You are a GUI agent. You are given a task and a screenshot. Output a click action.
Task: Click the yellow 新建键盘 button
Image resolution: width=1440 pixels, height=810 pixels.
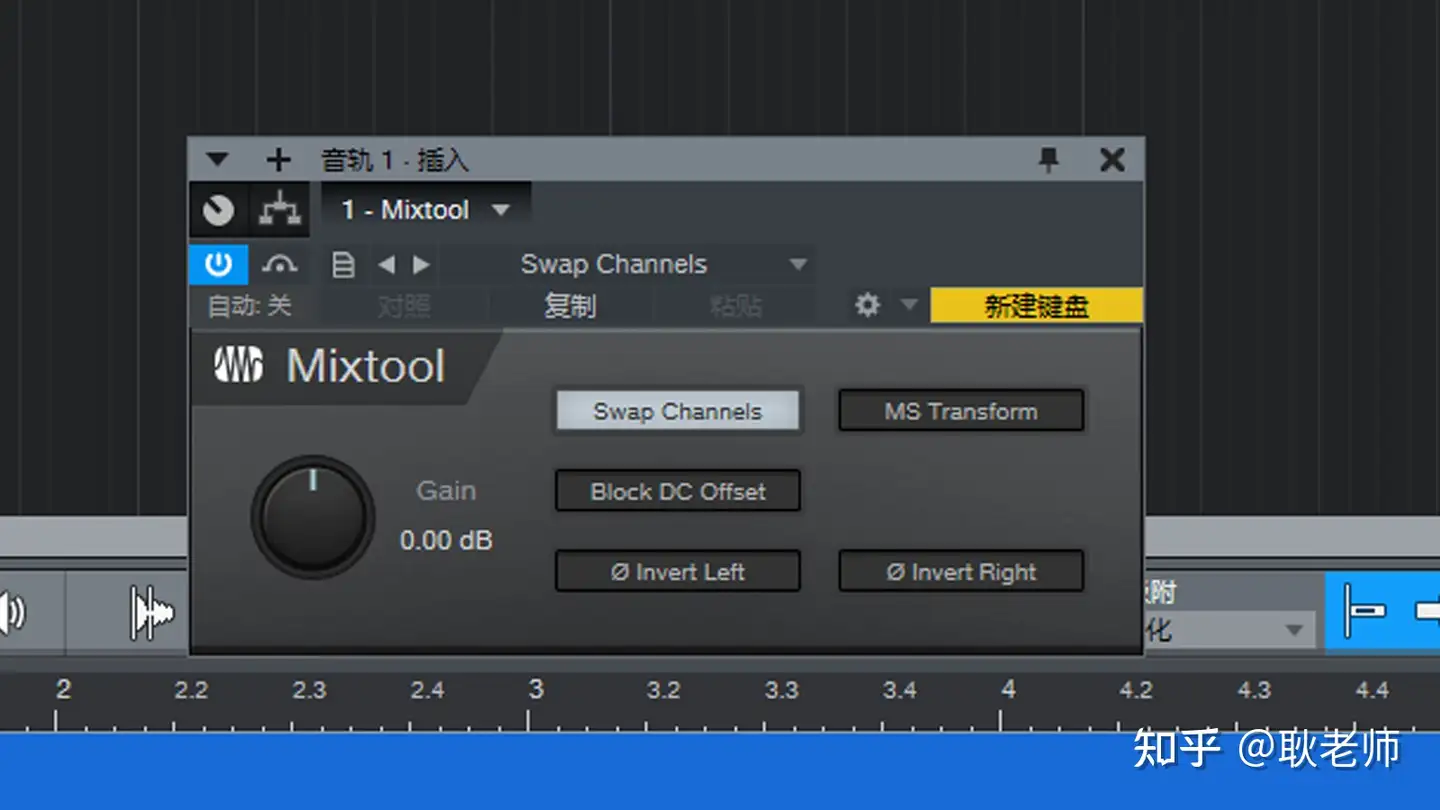pyautogui.click(x=1036, y=306)
